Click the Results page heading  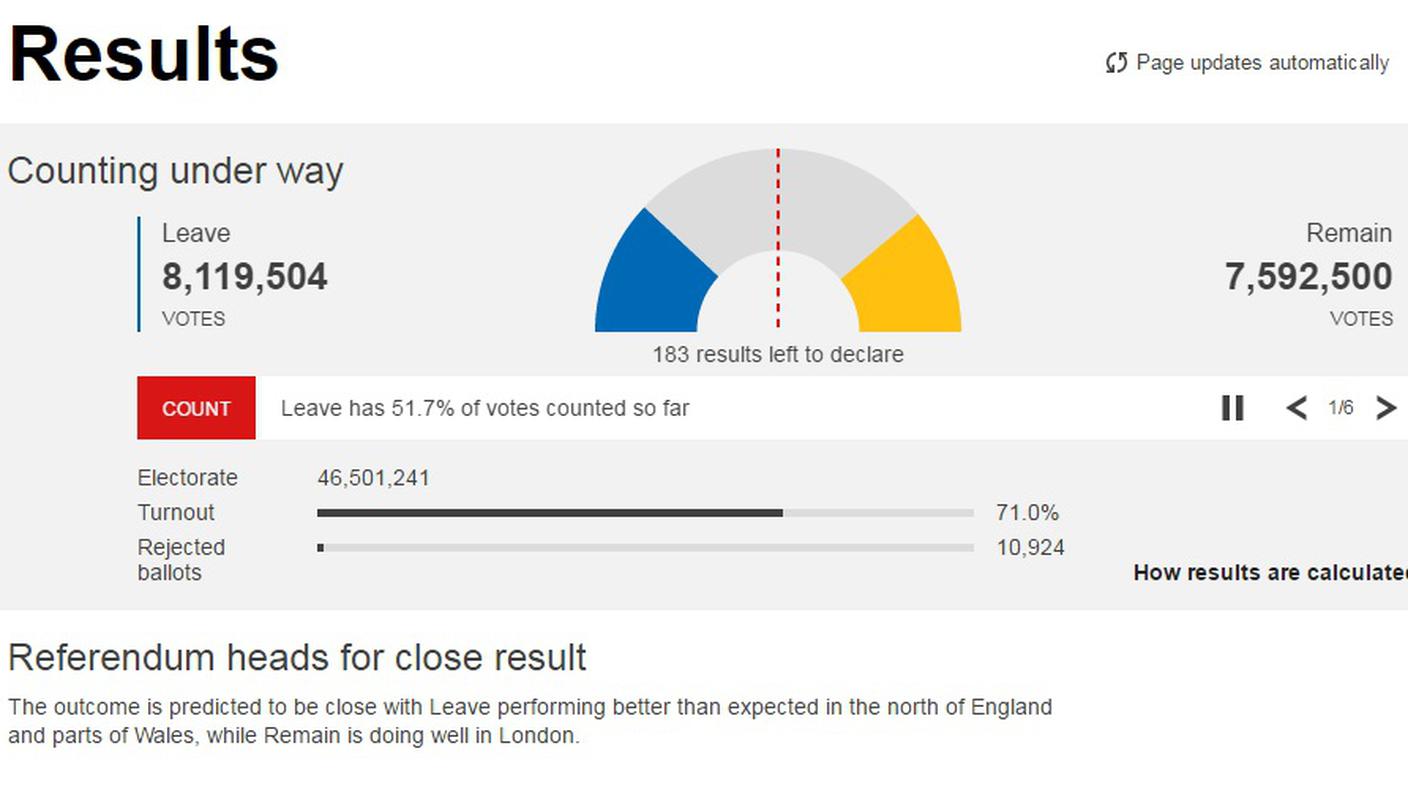pyautogui.click(x=144, y=54)
